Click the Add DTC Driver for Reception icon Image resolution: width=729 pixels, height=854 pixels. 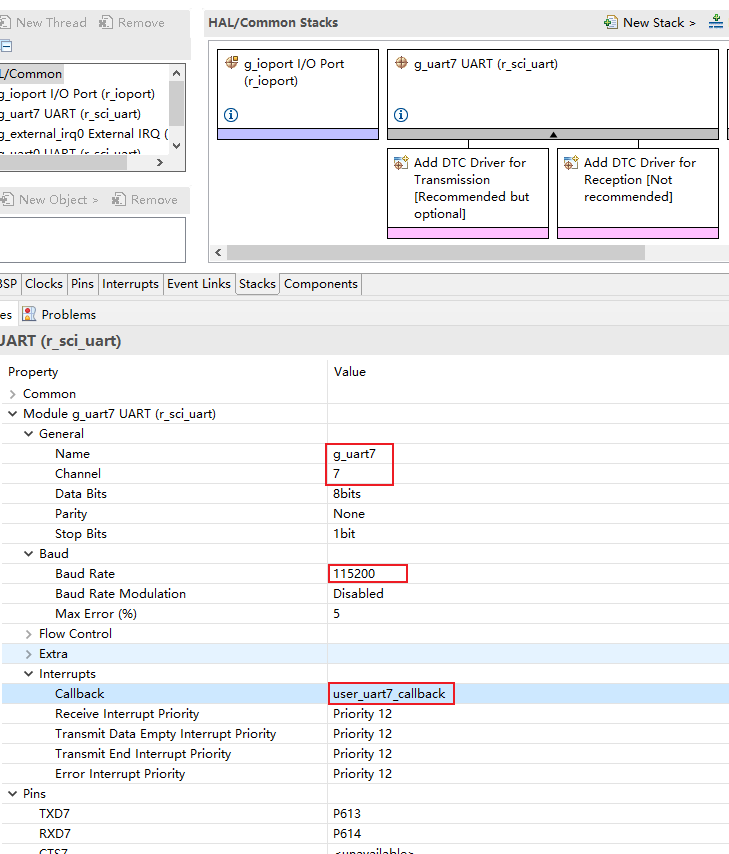[572, 163]
